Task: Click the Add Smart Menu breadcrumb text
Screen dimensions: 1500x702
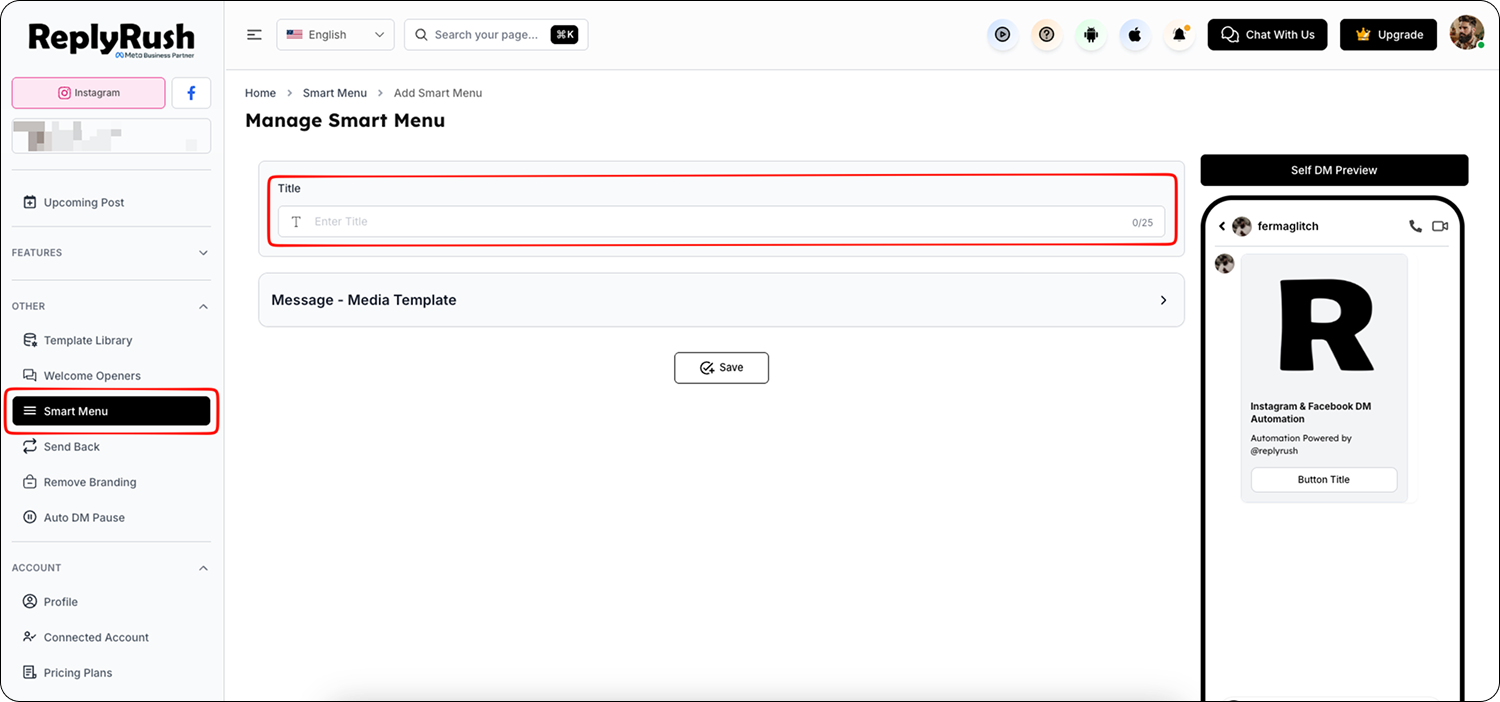Action: click(438, 93)
